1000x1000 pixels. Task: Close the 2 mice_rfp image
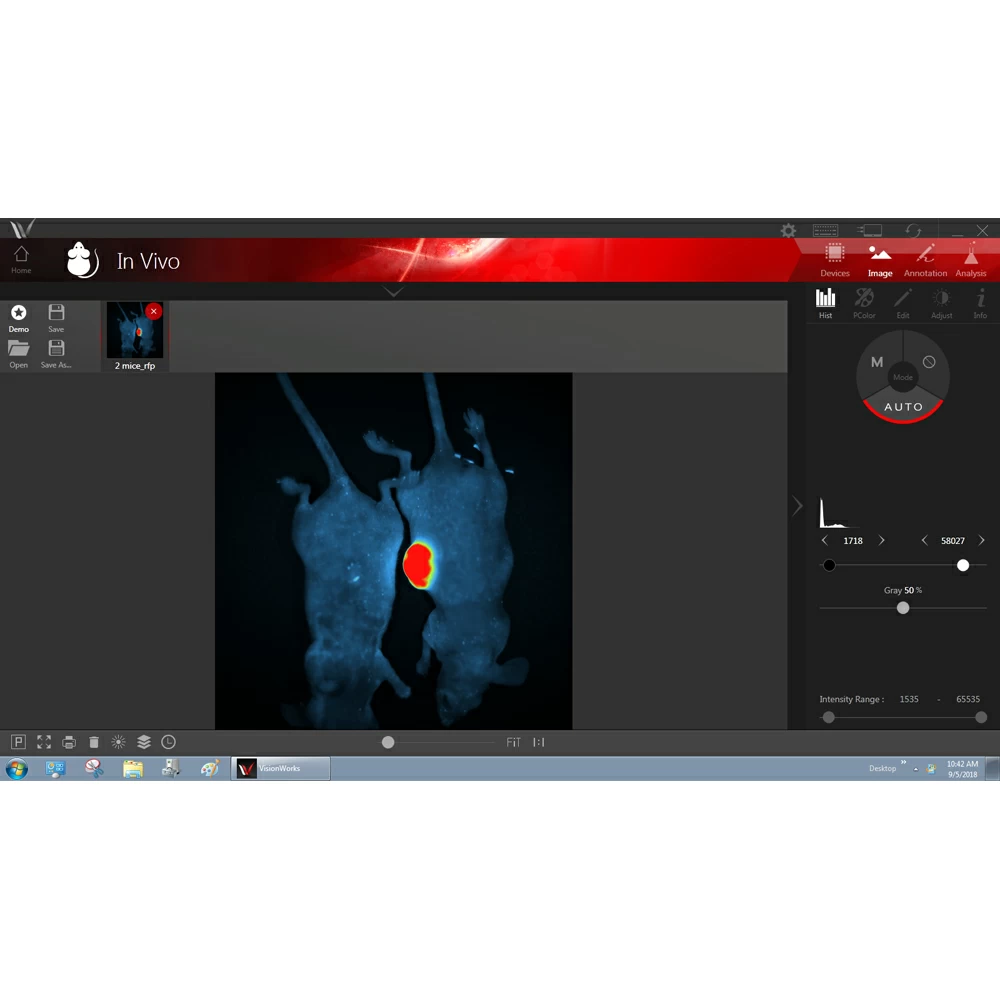[154, 311]
